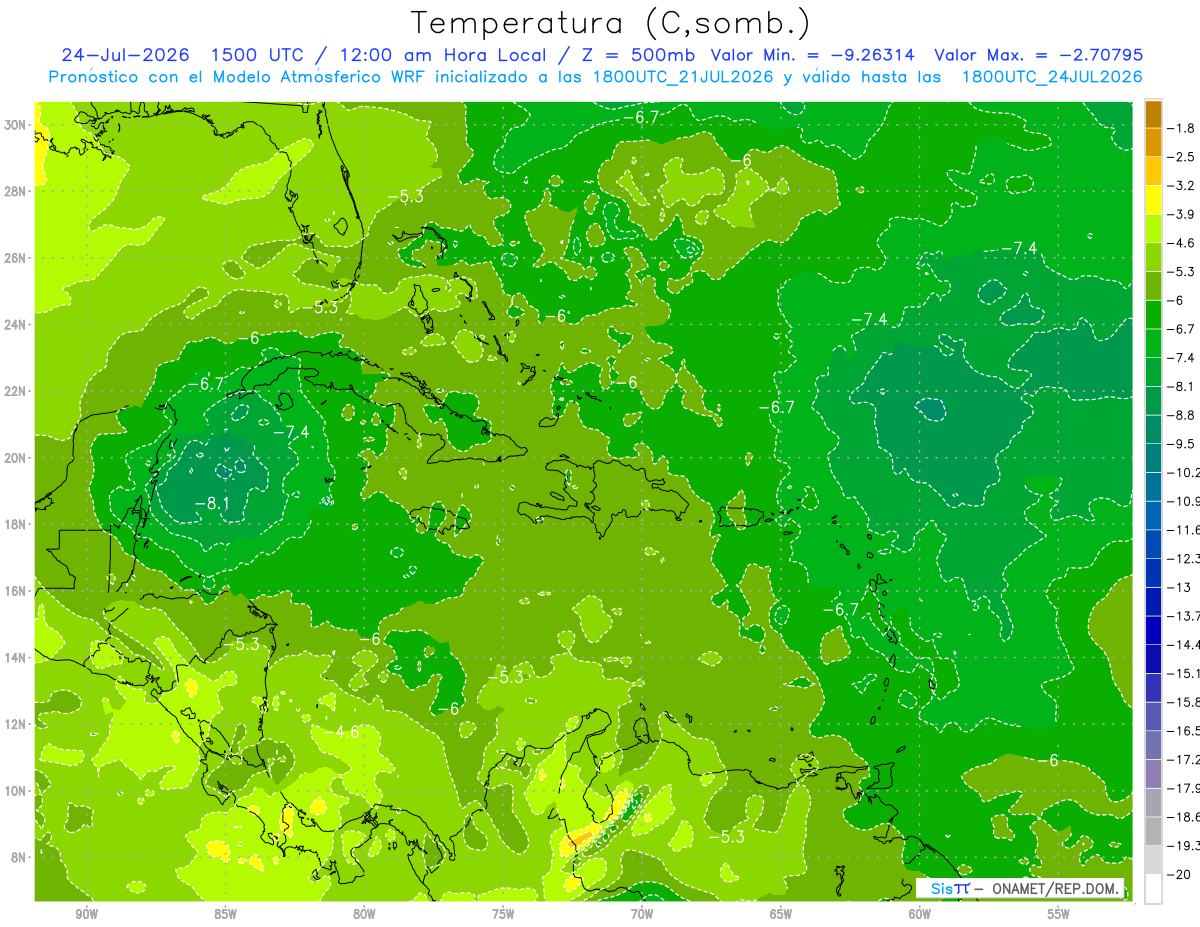This screenshot has width=1200, height=927.
Task: Click the 30N latitude axis label
Action: click(17, 124)
